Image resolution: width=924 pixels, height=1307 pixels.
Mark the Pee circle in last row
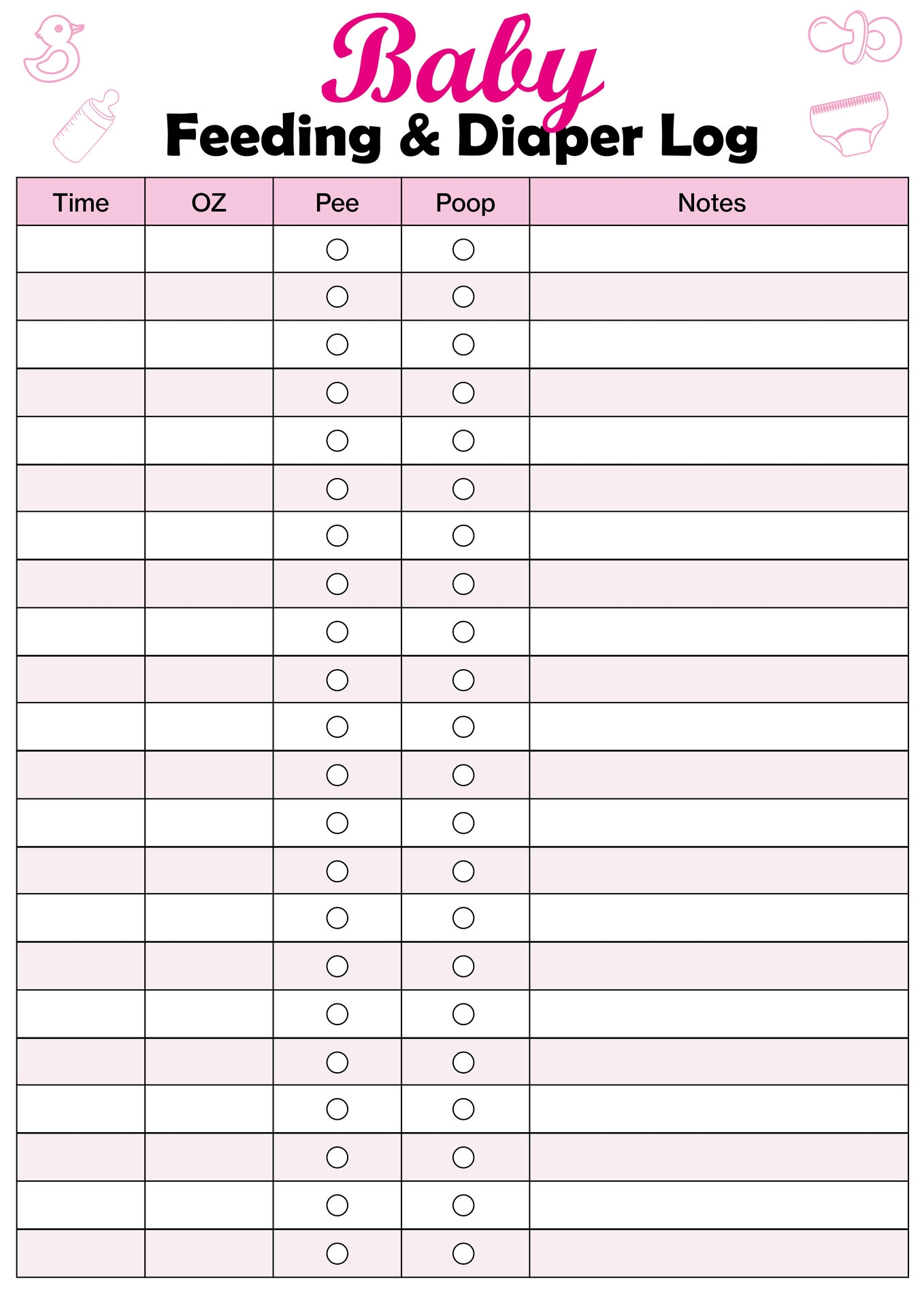click(x=337, y=1253)
